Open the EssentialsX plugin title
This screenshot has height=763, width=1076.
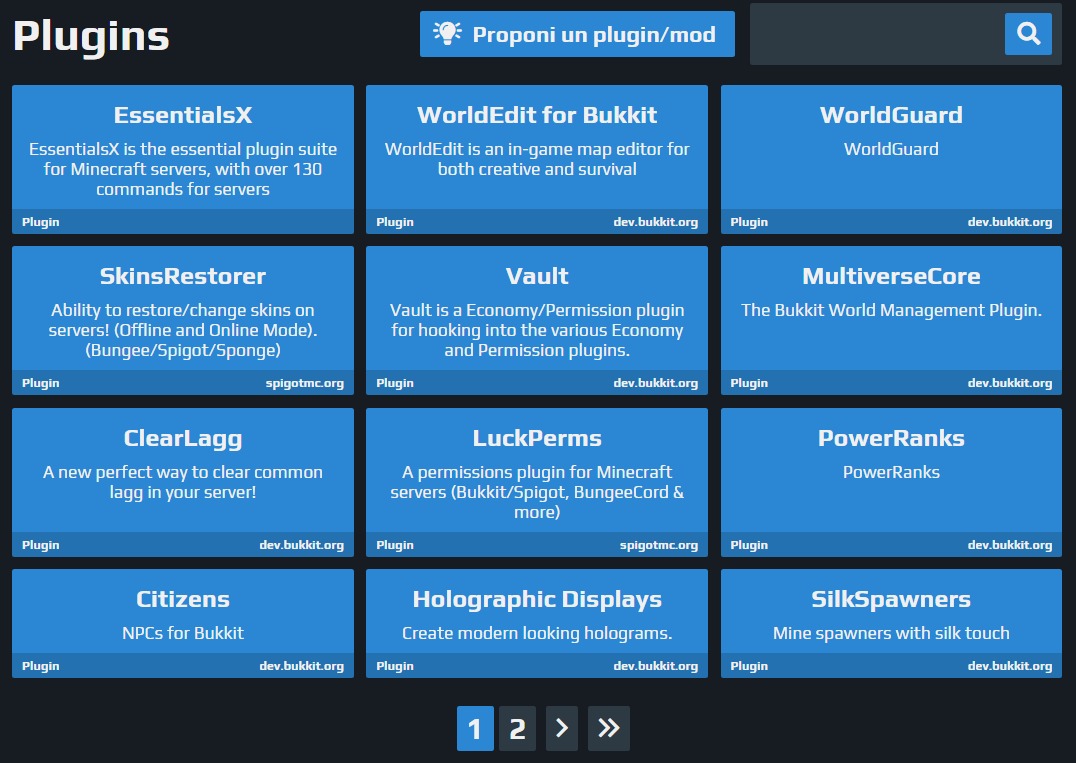click(x=183, y=115)
